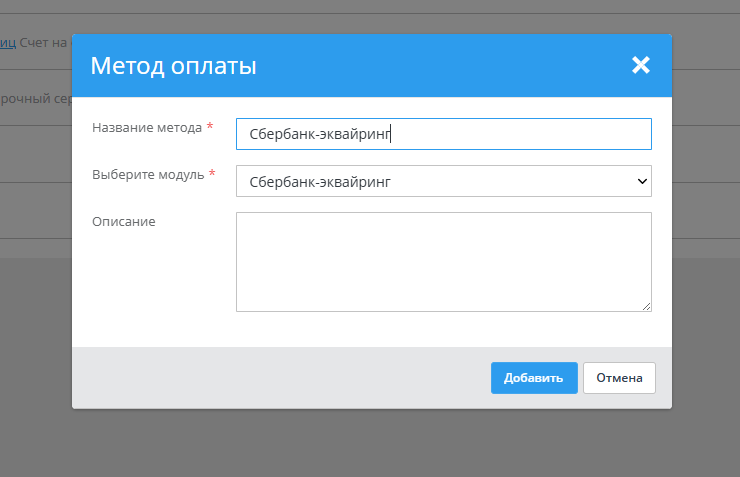Click the Описание label
The height and width of the screenshot is (477, 740).
pos(124,221)
